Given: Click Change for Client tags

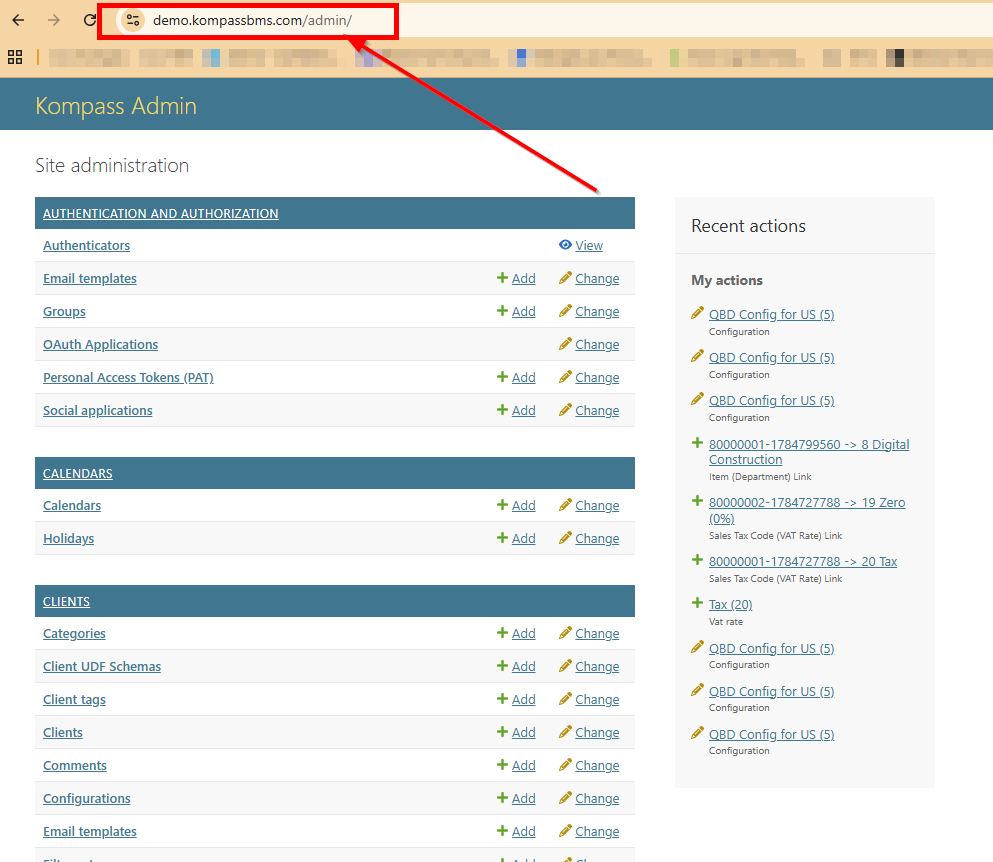Looking at the screenshot, I should tap(589, 699).
